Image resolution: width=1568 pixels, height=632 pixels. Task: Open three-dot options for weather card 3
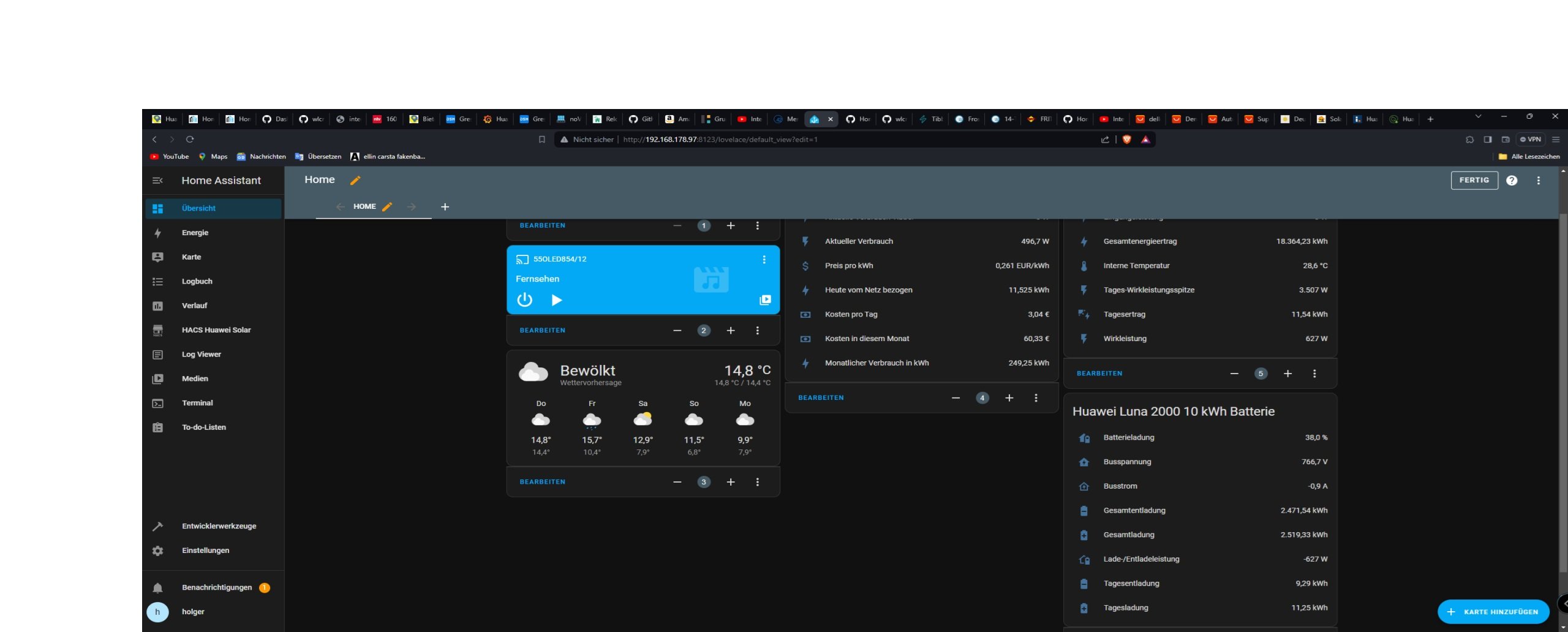click(x=758, y=482)
